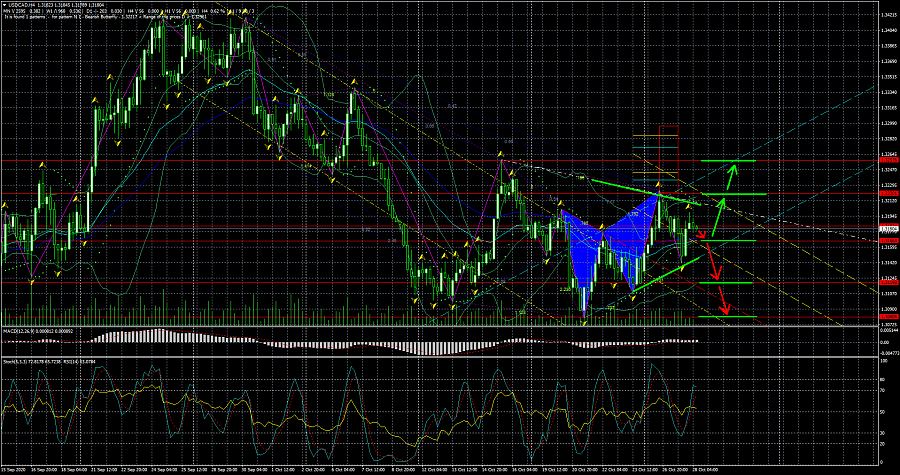Click the upper green upward arrow
Viewport: 900px width, 475px height.
click(x=733, y=177)
